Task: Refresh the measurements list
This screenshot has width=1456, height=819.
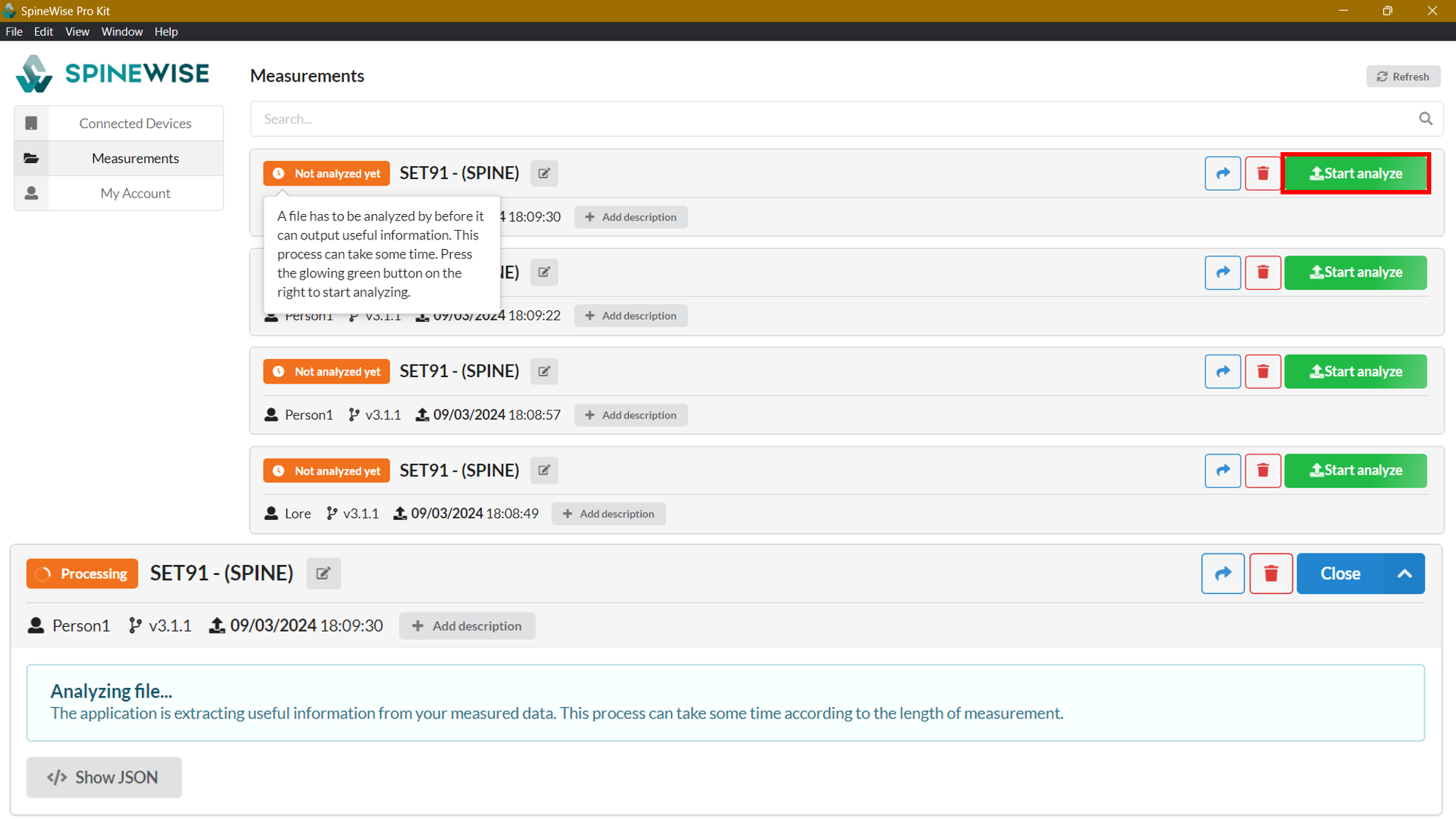Action: tap(1403, 76)
